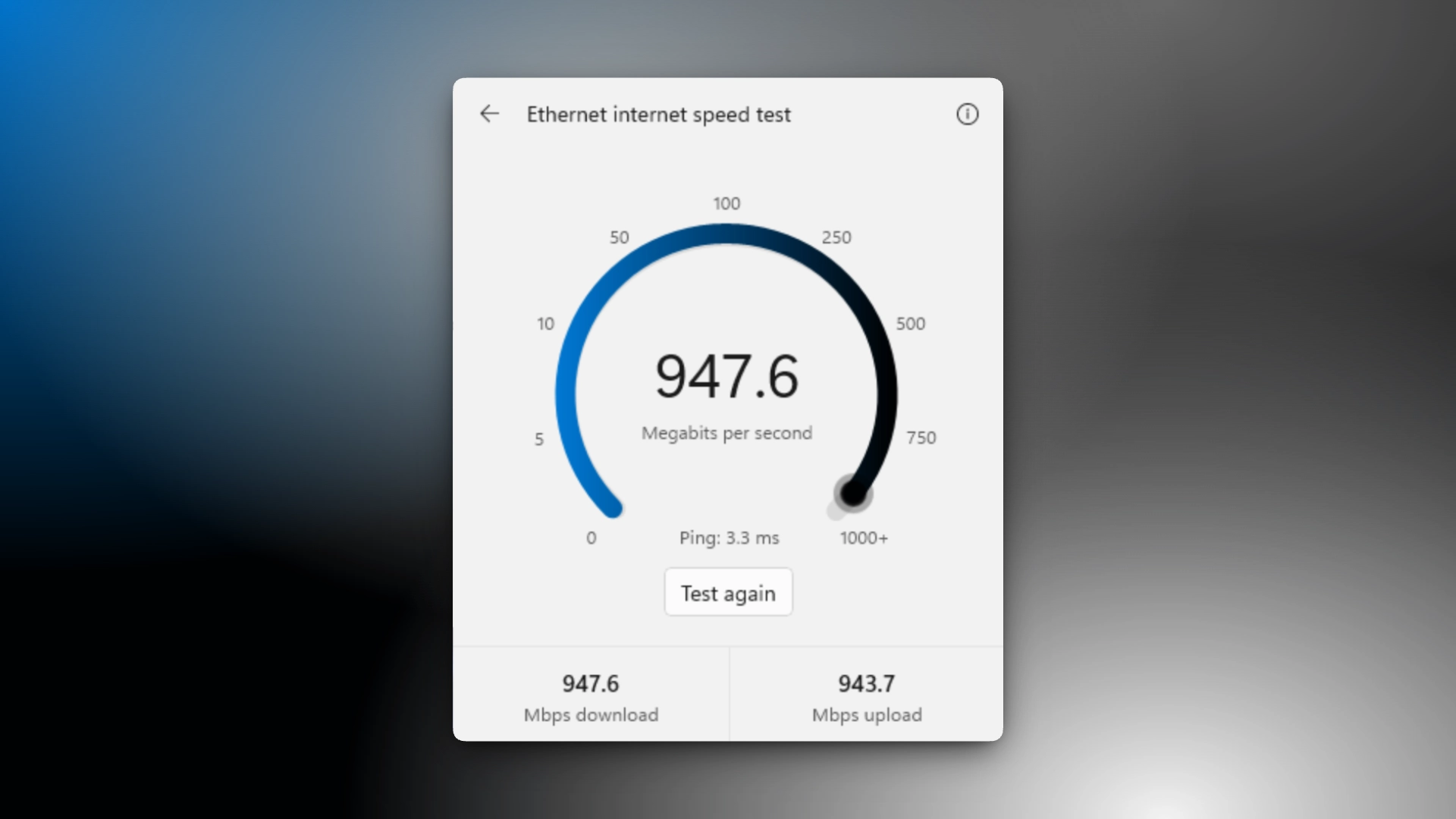Select the 947.6 Mbps download result
1456x819 pixels.
[591, 695]
